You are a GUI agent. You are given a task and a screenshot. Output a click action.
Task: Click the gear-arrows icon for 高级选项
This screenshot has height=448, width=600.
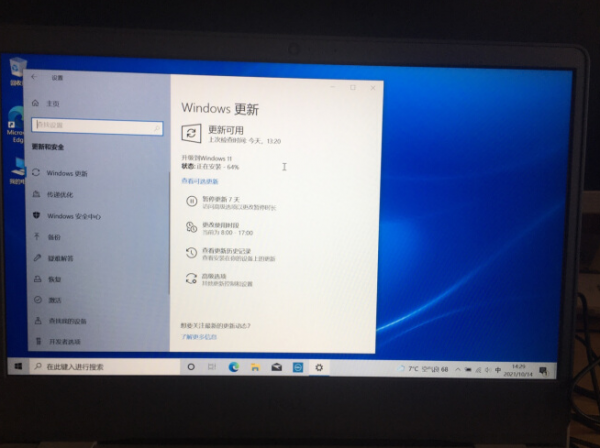[191, 278]
